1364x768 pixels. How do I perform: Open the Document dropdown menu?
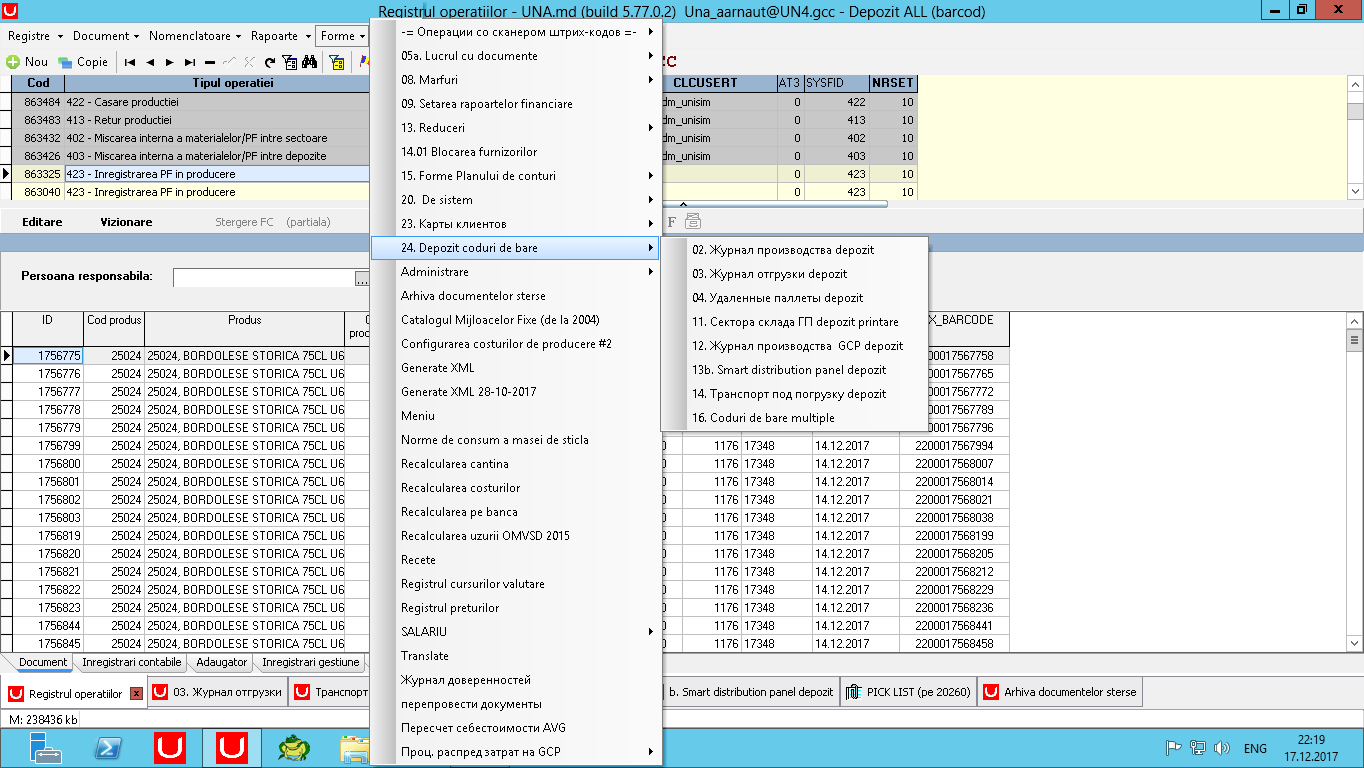coord(106,36)
